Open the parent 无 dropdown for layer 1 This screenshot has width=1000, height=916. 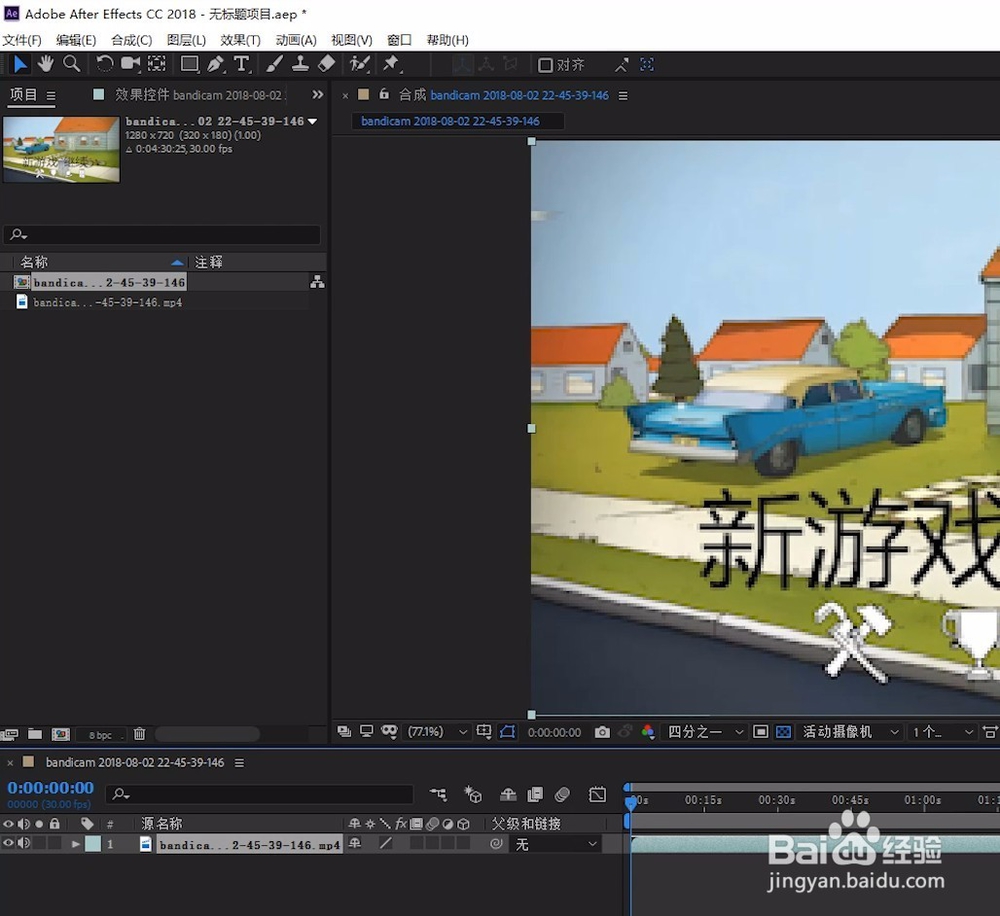(x=555, y=845)
